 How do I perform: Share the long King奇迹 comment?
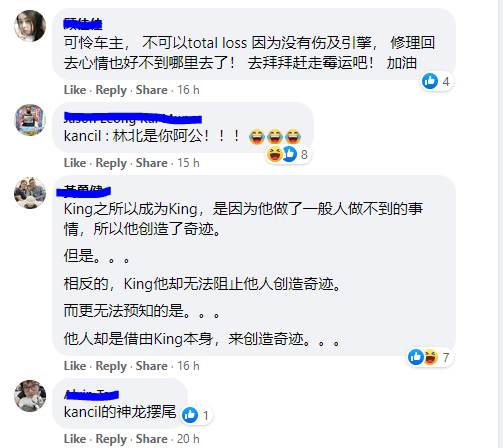click(x=151, y=366)
